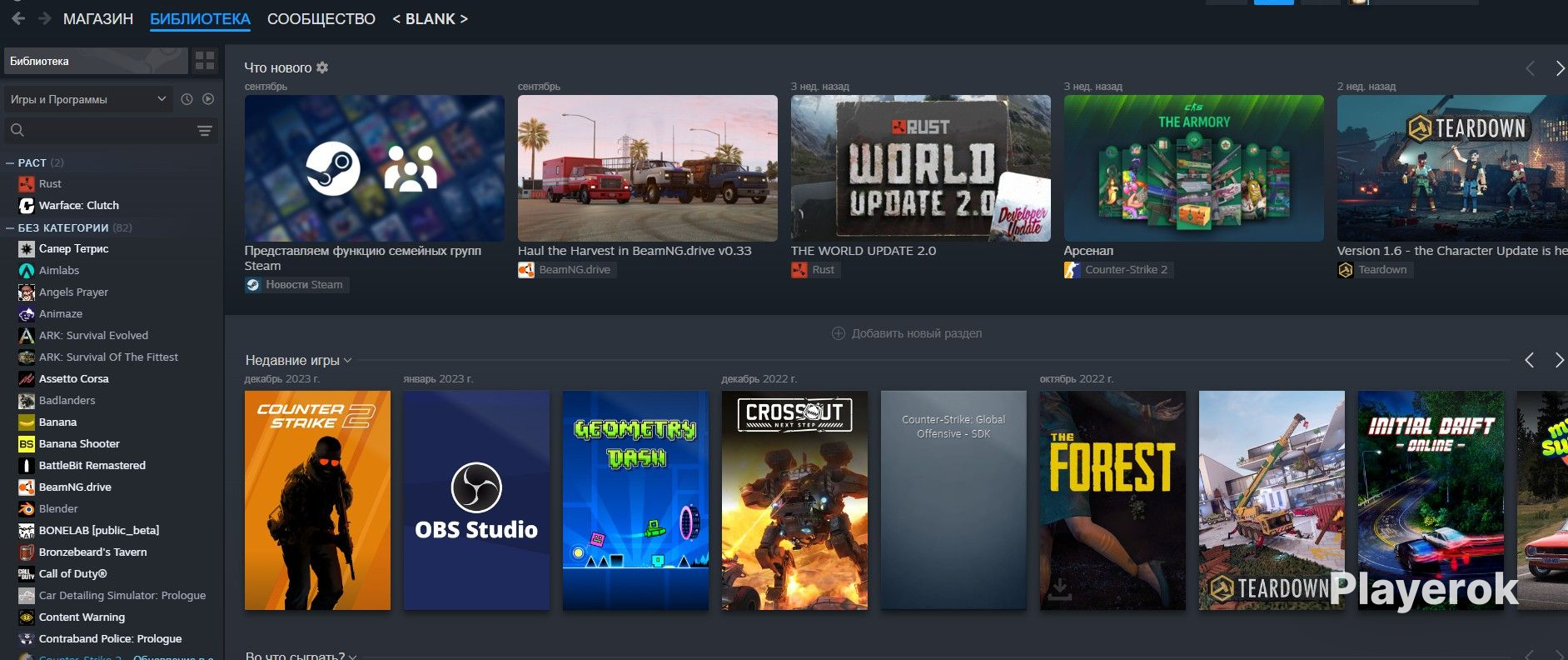
Task: Move recent games shelf to the left
Action: click(1530, 360)
